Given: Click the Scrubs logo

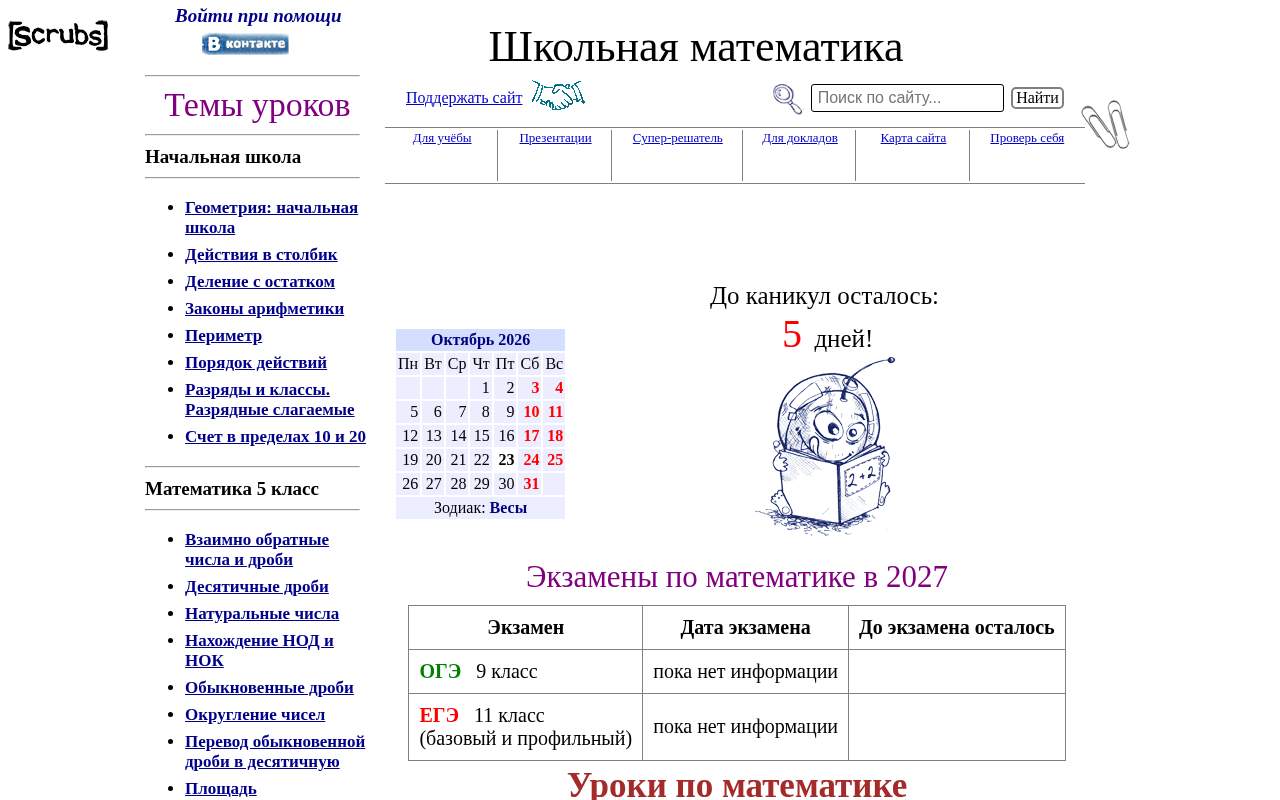Looking at the screenshot, I should [58, 36].
